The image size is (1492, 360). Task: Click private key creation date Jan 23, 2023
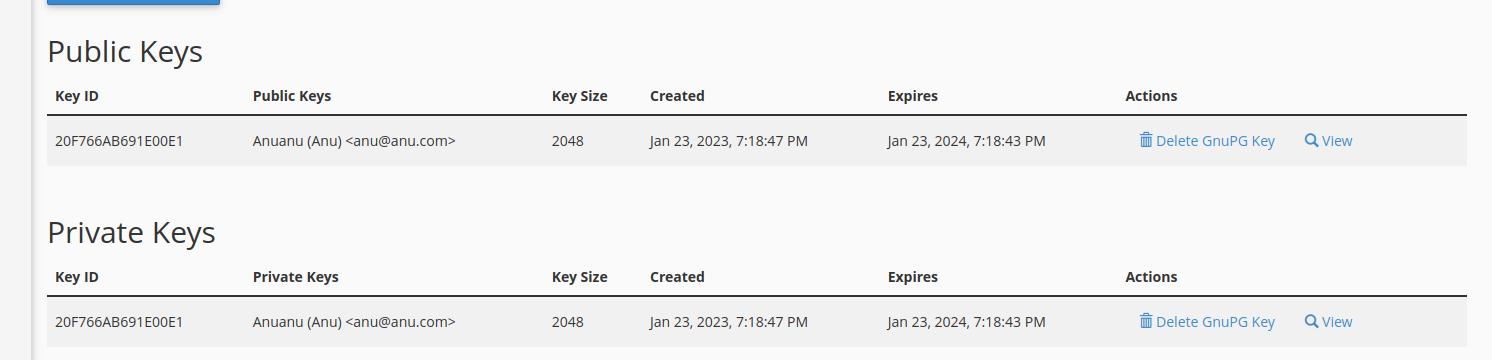(x=729, y=322)
